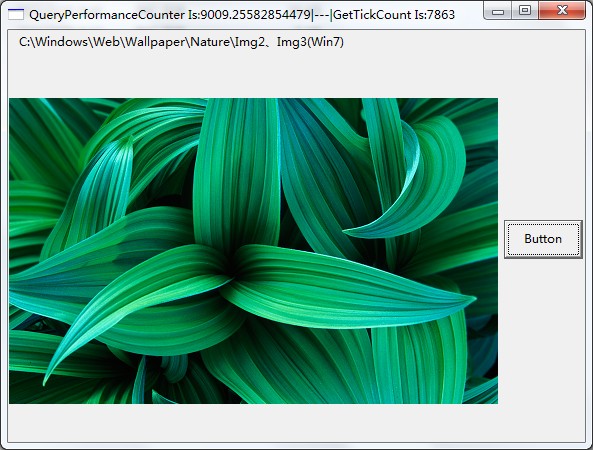
Task: Click the QueryPerformanceCounter text in title bar
Action: [107, 15]
